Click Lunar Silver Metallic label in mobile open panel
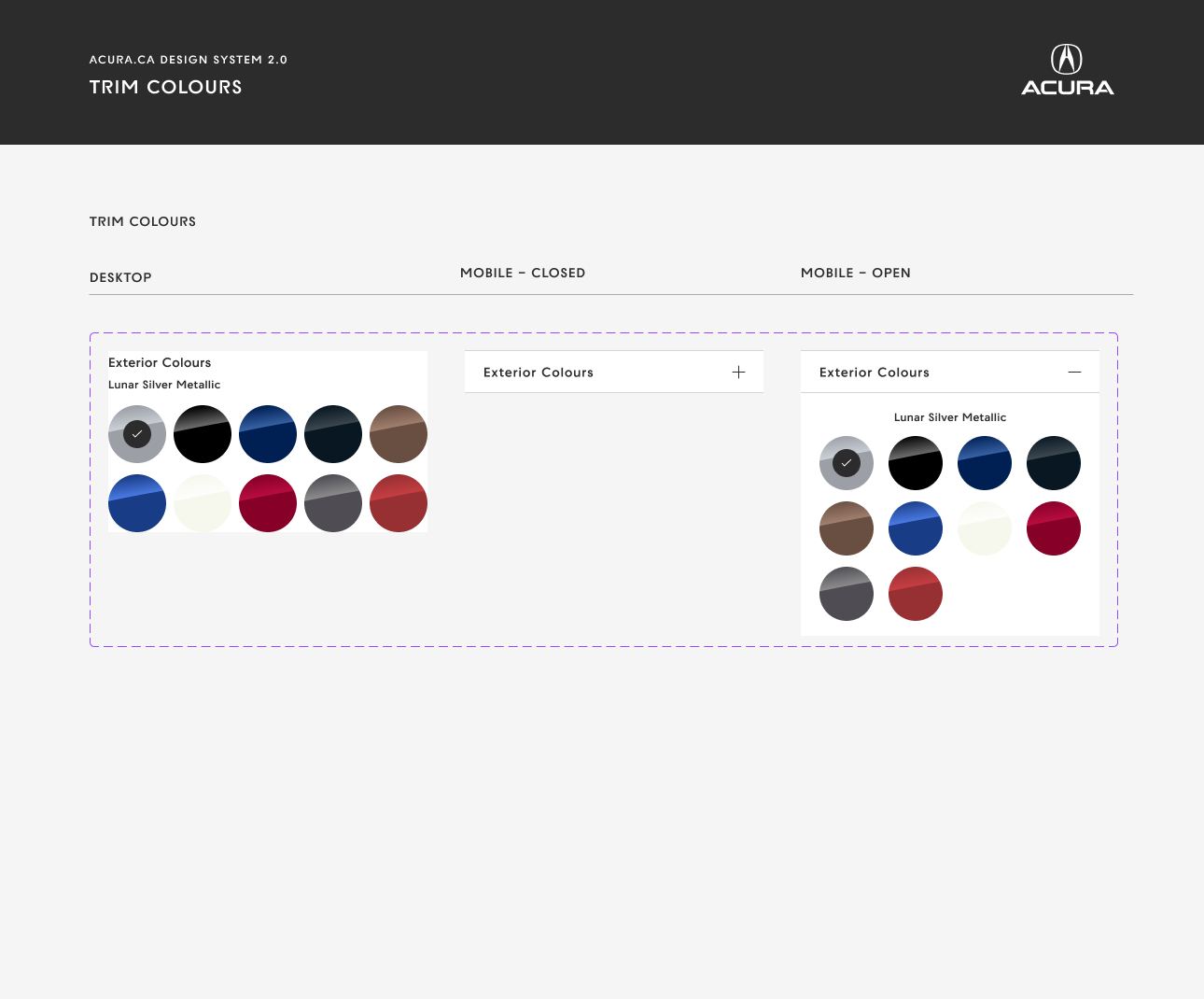1204x999 pixels. (950, 417)
